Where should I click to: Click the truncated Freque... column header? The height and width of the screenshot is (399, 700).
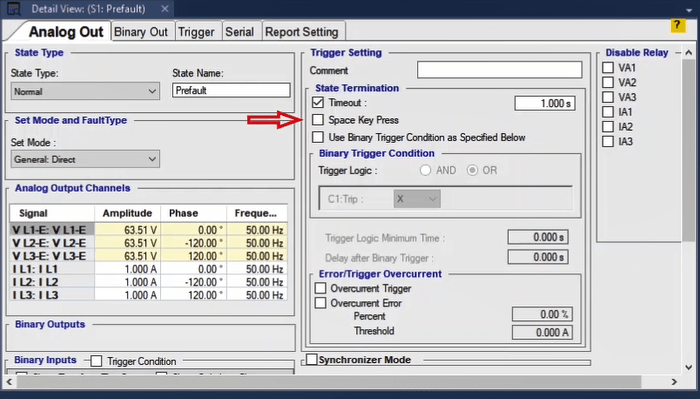click(x=257, y=213)
